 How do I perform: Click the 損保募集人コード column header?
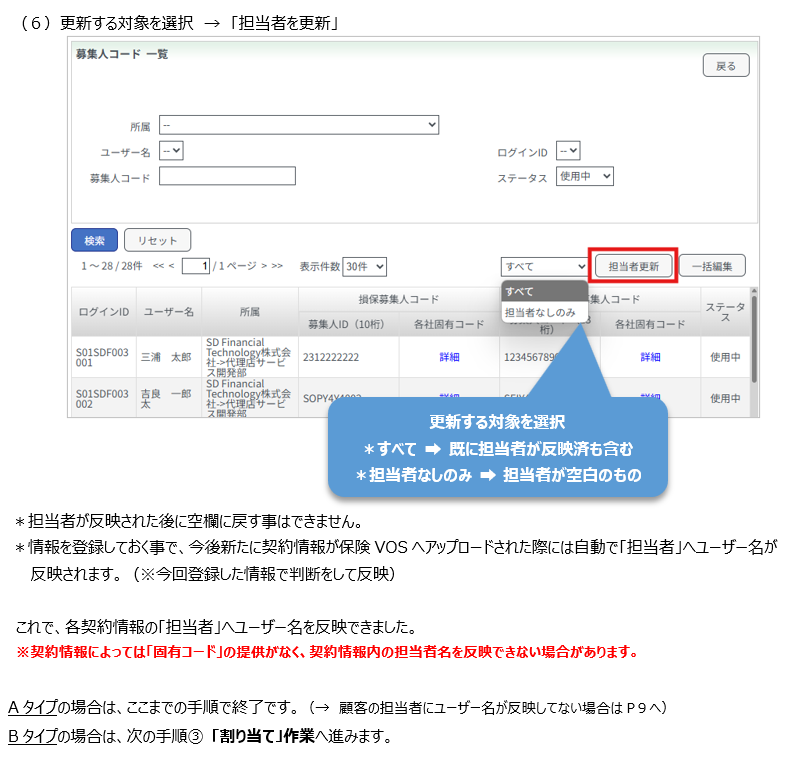[x=398, y=300]
